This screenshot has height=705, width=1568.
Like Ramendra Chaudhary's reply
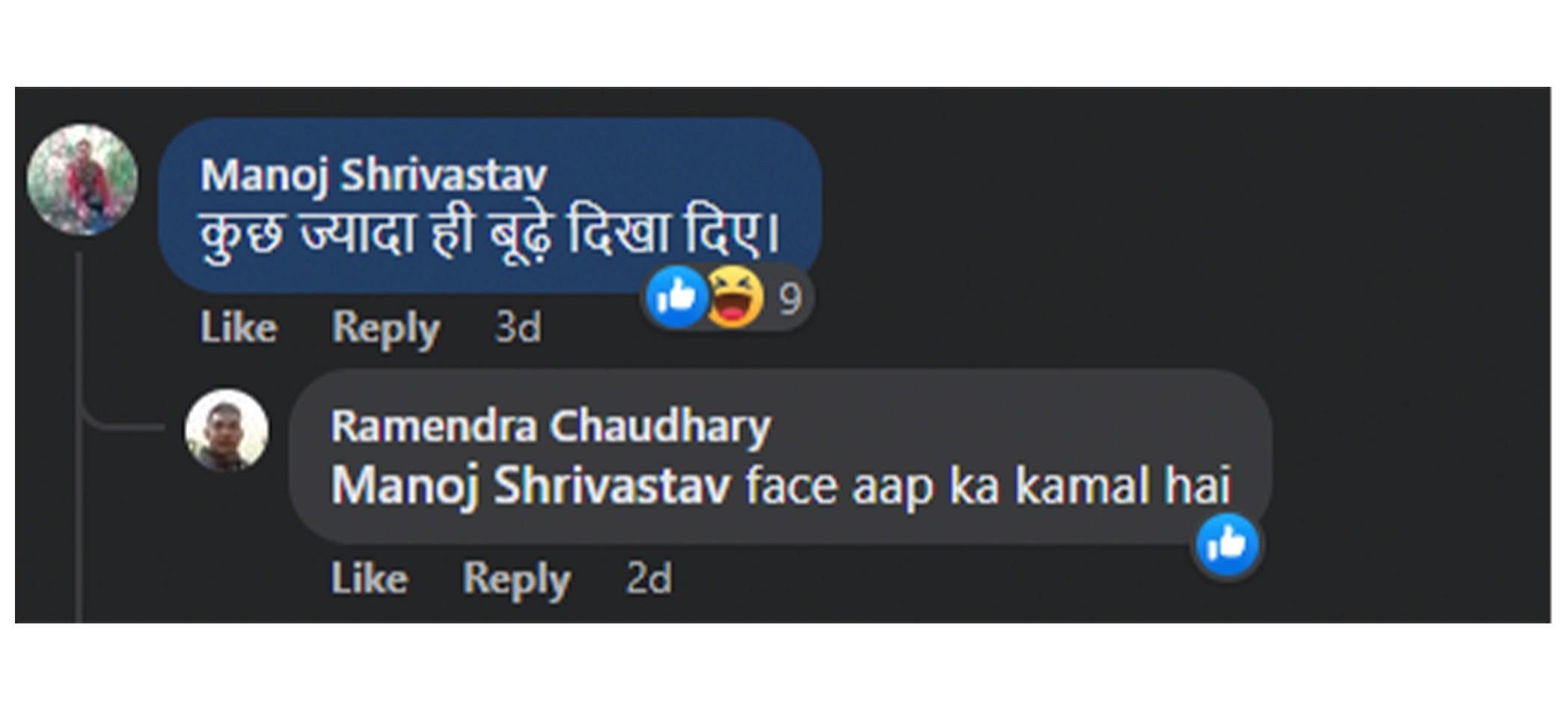(370, 579)
